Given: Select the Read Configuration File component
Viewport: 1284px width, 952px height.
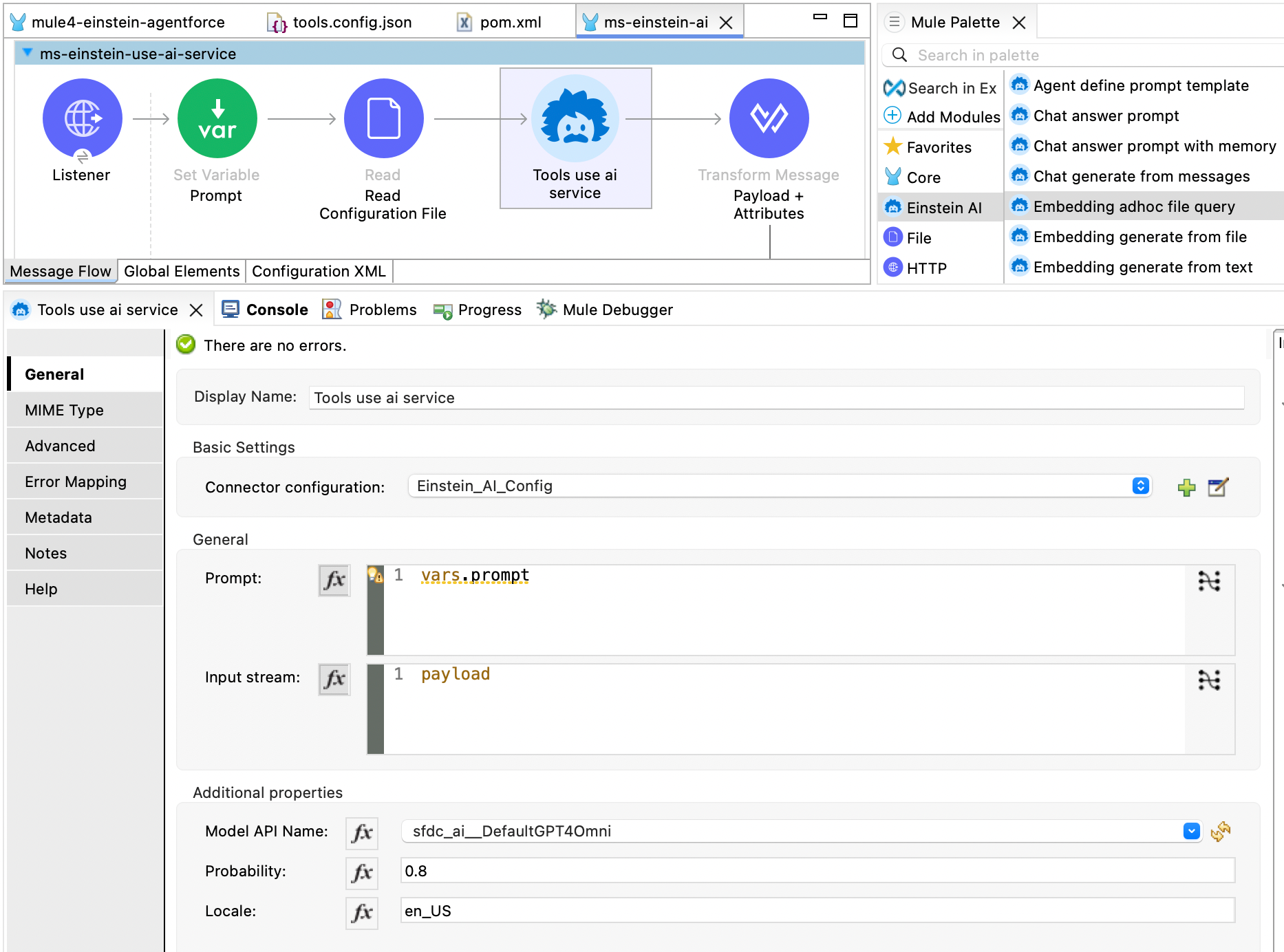Looking at the screenshot, I should (x=383, y=118).
